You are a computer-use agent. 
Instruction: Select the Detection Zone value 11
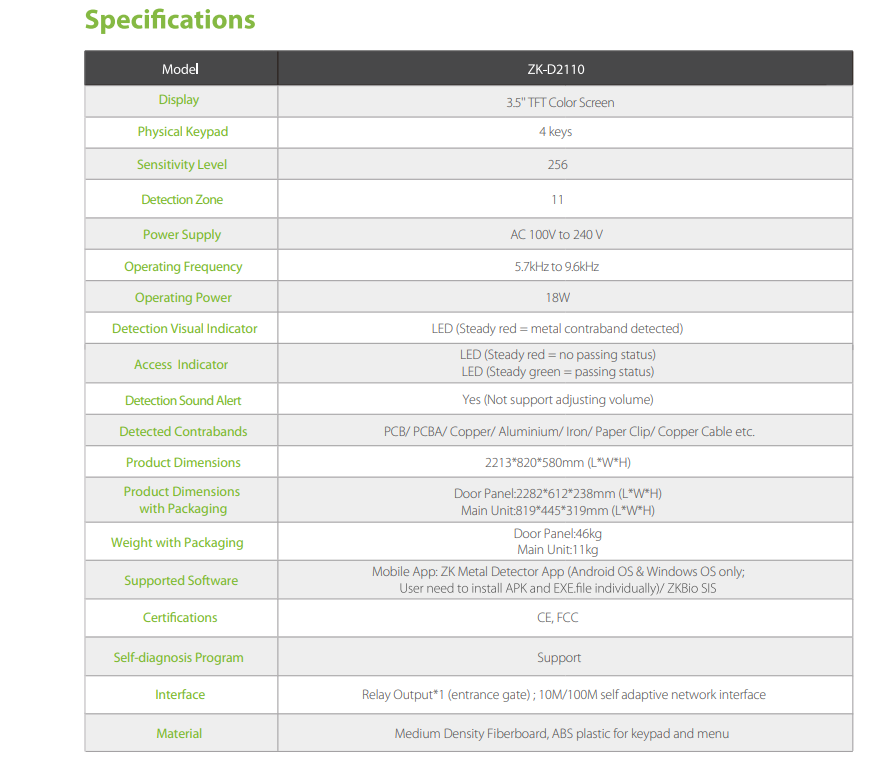click(x=557, y=200)
